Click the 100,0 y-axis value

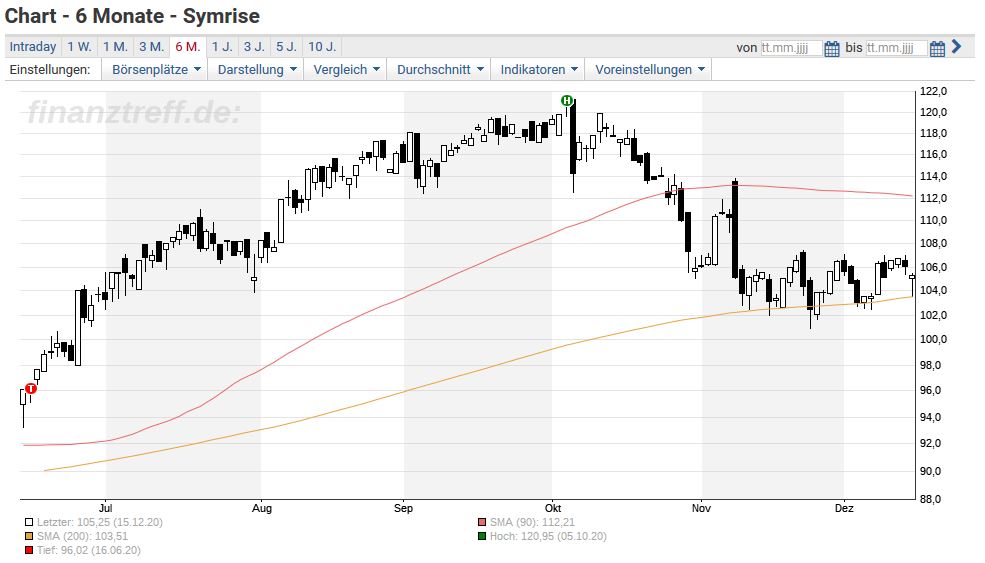point(933,339)
